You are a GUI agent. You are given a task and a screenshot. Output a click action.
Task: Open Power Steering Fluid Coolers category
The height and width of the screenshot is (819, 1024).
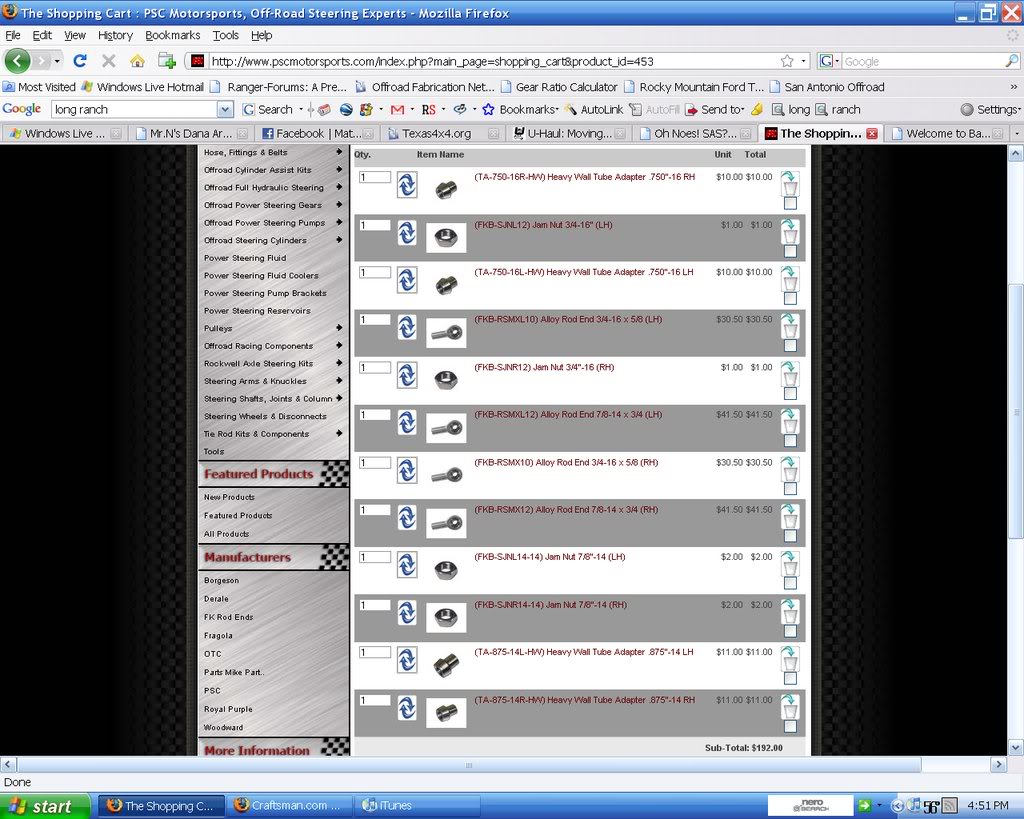pyautogui.click(x=261, y=276)
